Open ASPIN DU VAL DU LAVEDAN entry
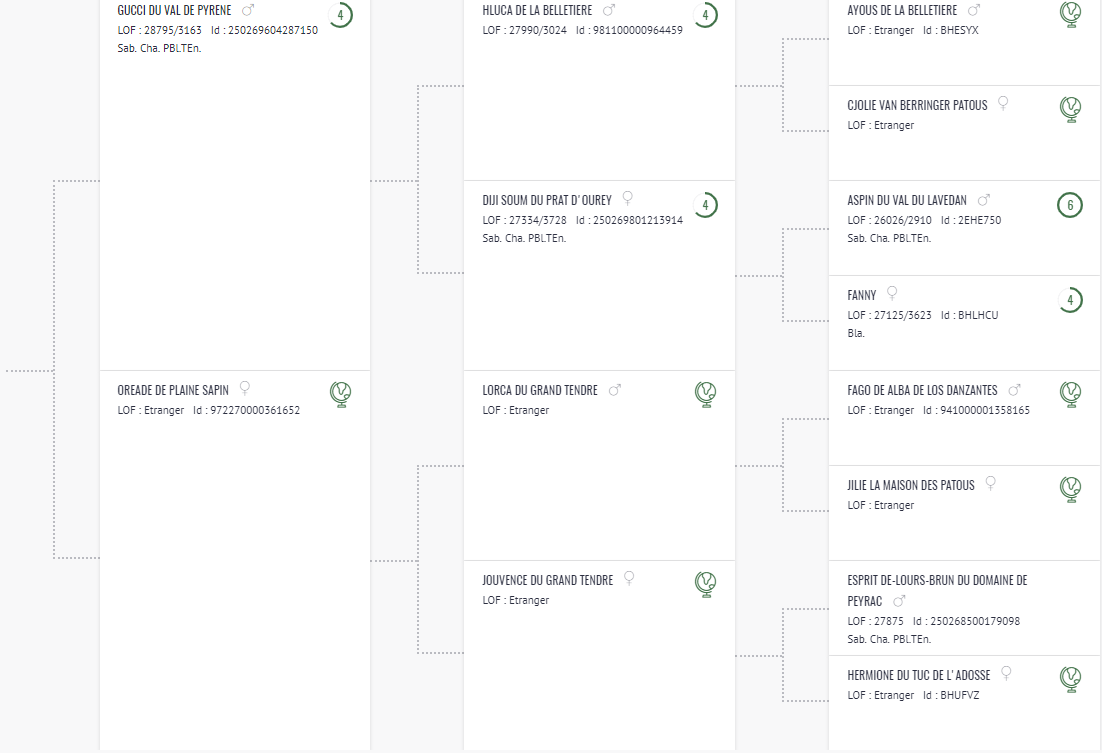1102x753 pixels. tap(907, 200)
